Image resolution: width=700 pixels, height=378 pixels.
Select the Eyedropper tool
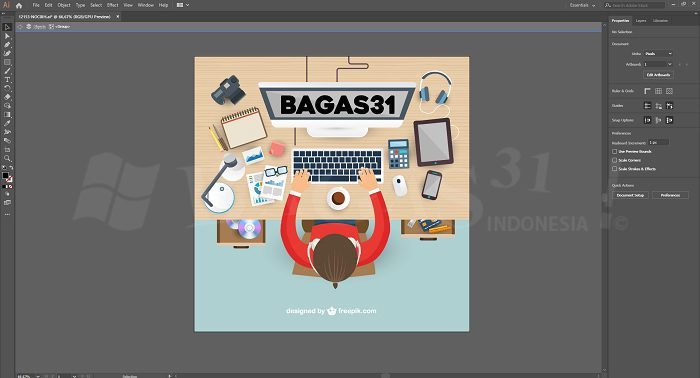pos(7,123)
